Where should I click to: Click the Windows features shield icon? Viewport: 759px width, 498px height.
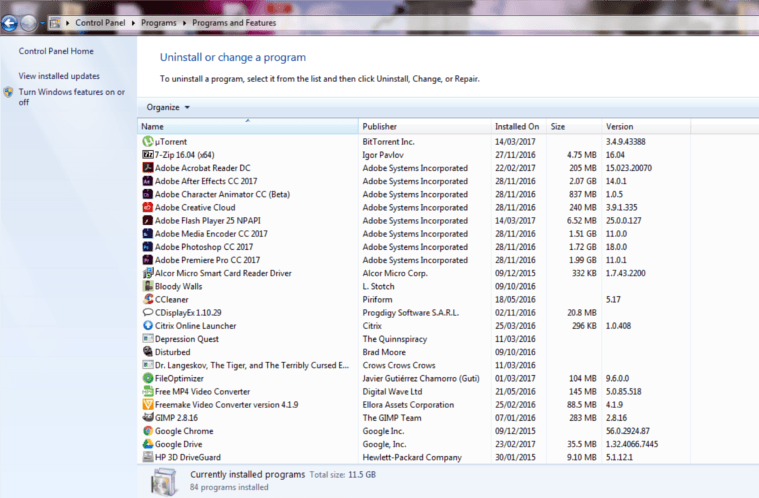(x=8, y=92)
